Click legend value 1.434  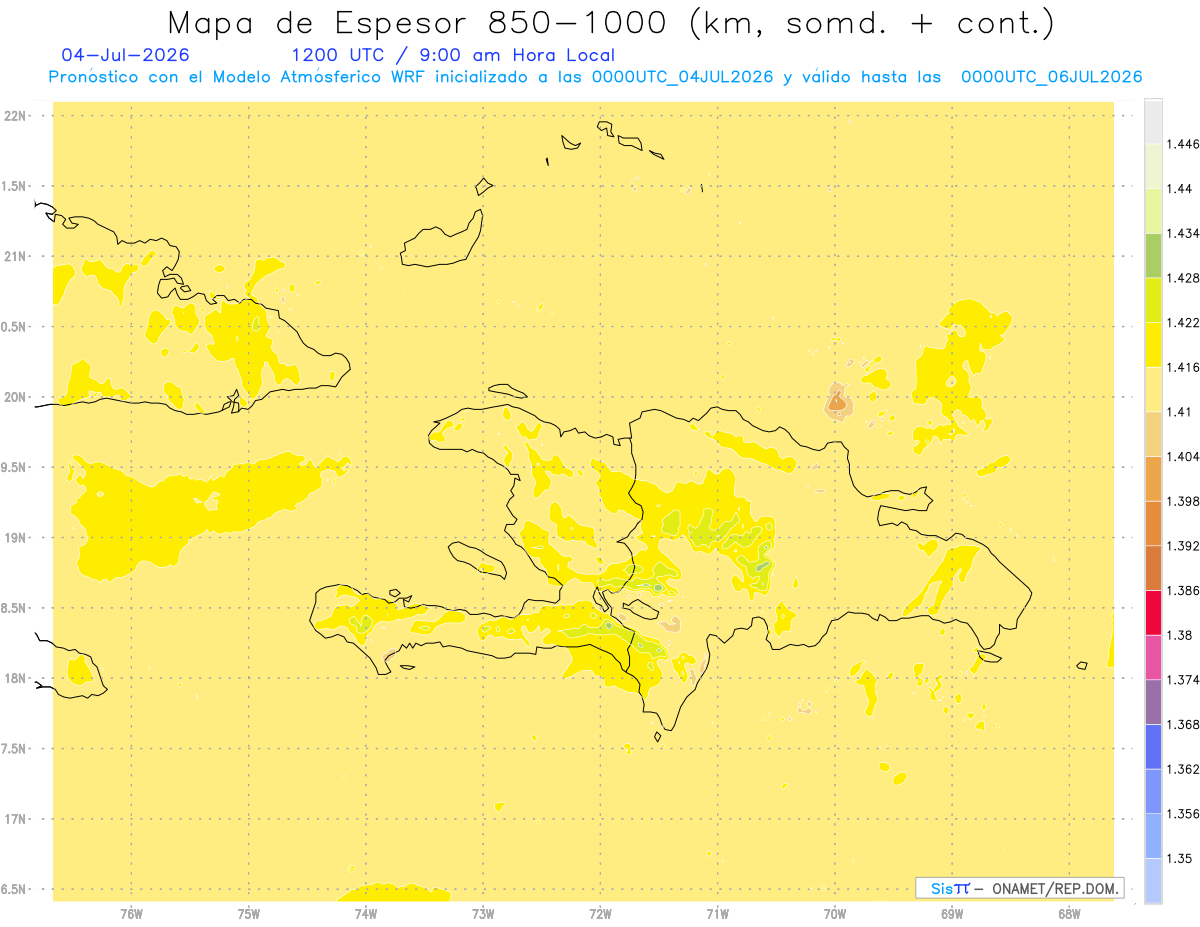(x=1185, y=233)
